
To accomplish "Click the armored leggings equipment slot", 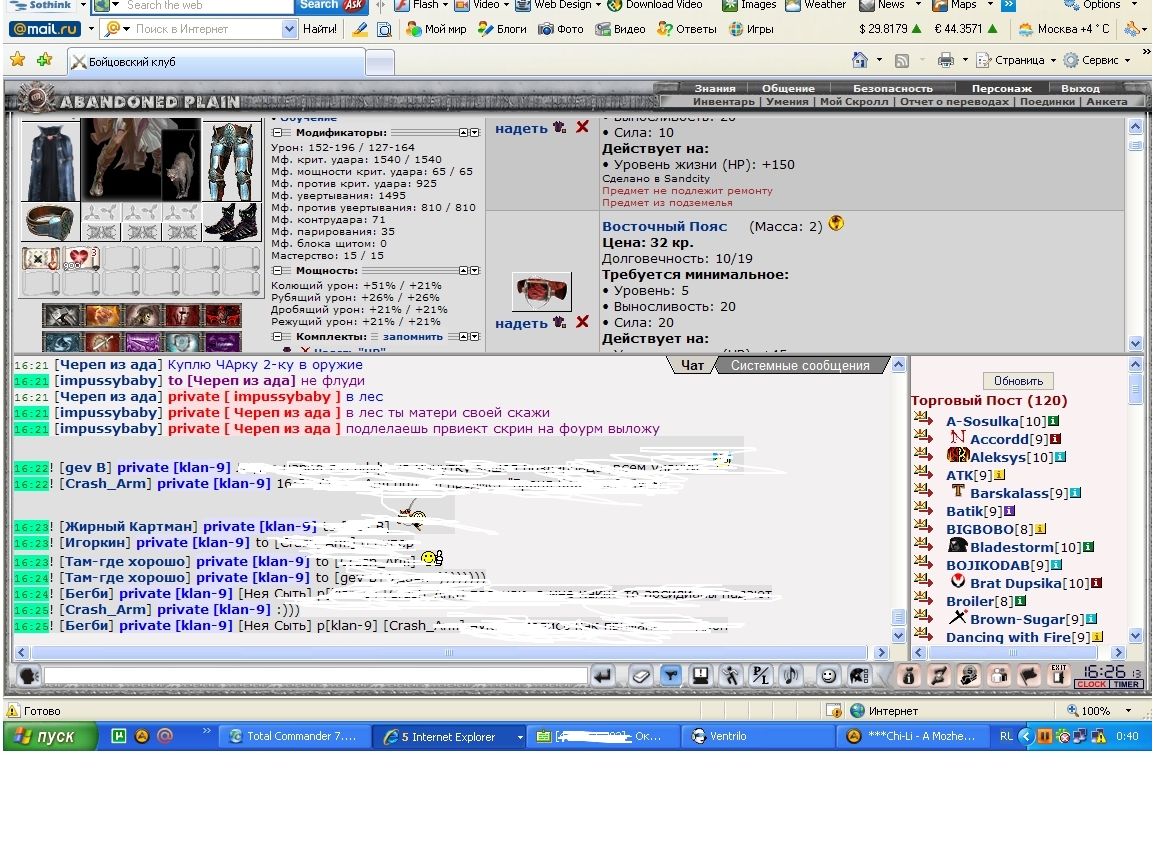I will point(231,162).
